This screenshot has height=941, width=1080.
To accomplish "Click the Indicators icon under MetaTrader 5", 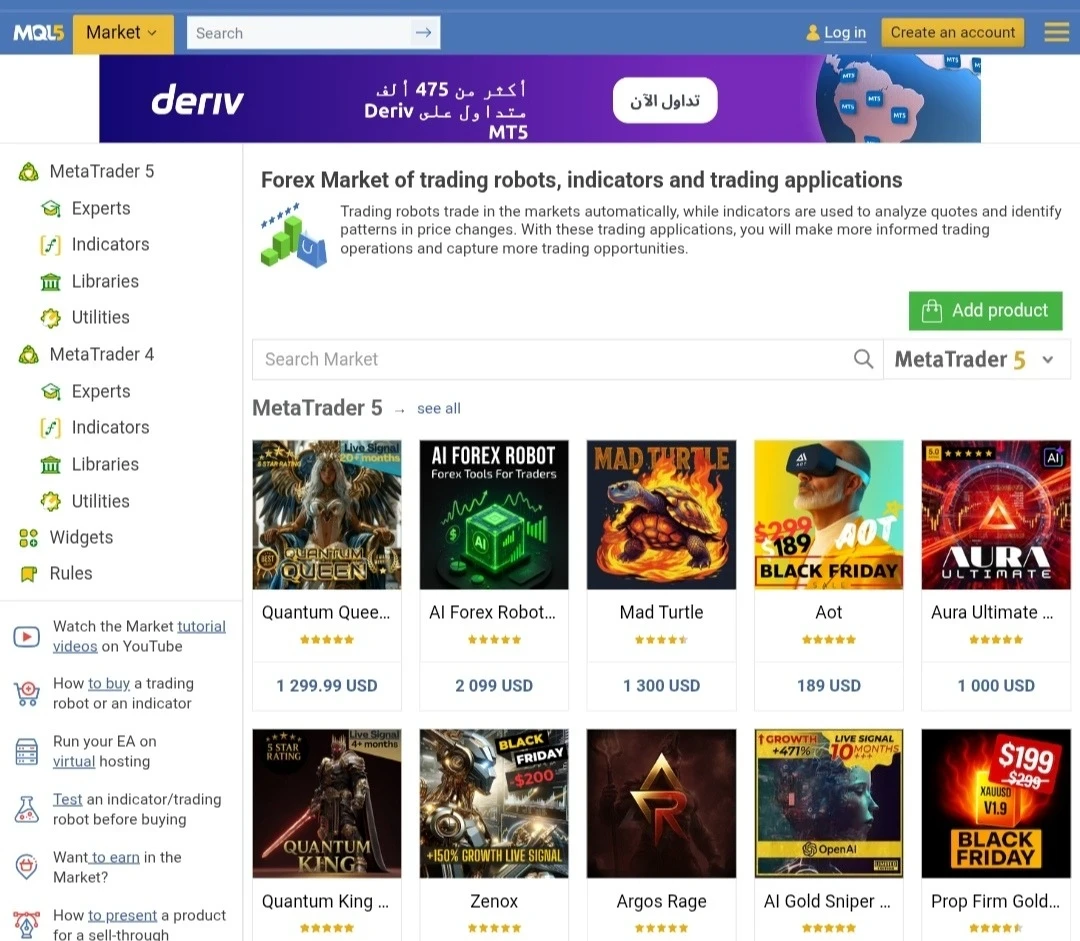I will coord(50,244).
